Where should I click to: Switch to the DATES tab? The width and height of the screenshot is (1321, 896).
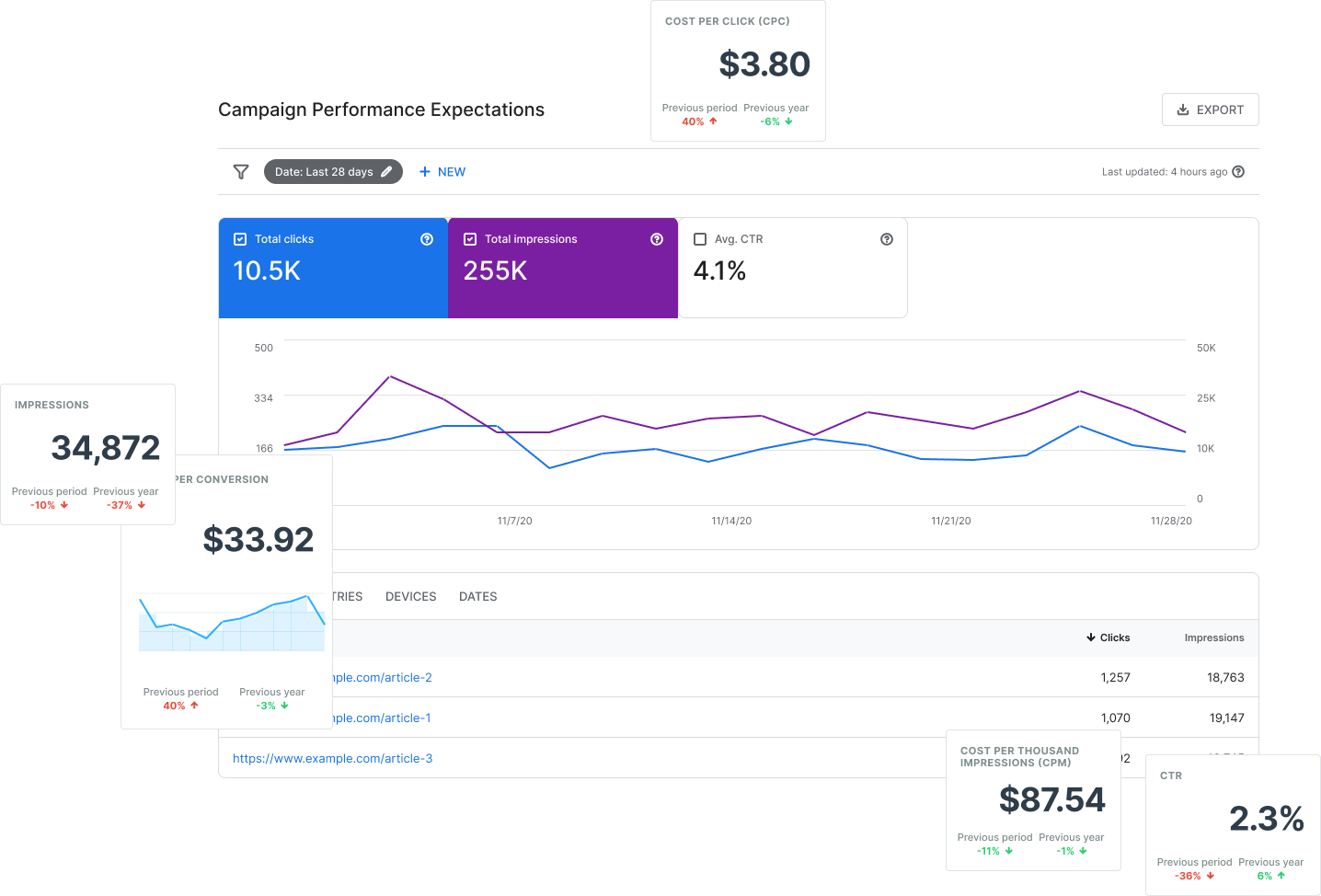click(478, 597)
